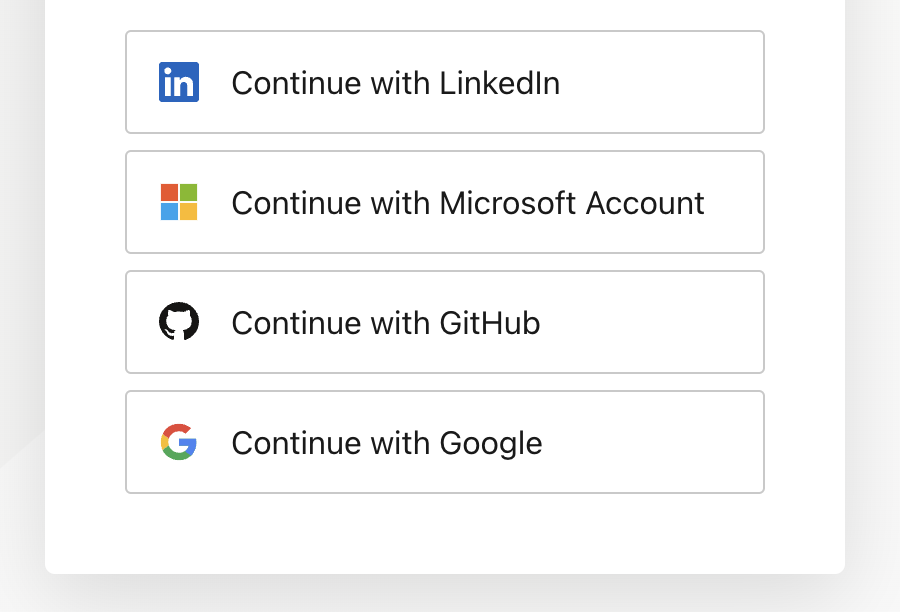This screenshot has width=900, height=612.
Task: Click the "Continue with LinkedIn" text label
Action: tap(395, 83)
